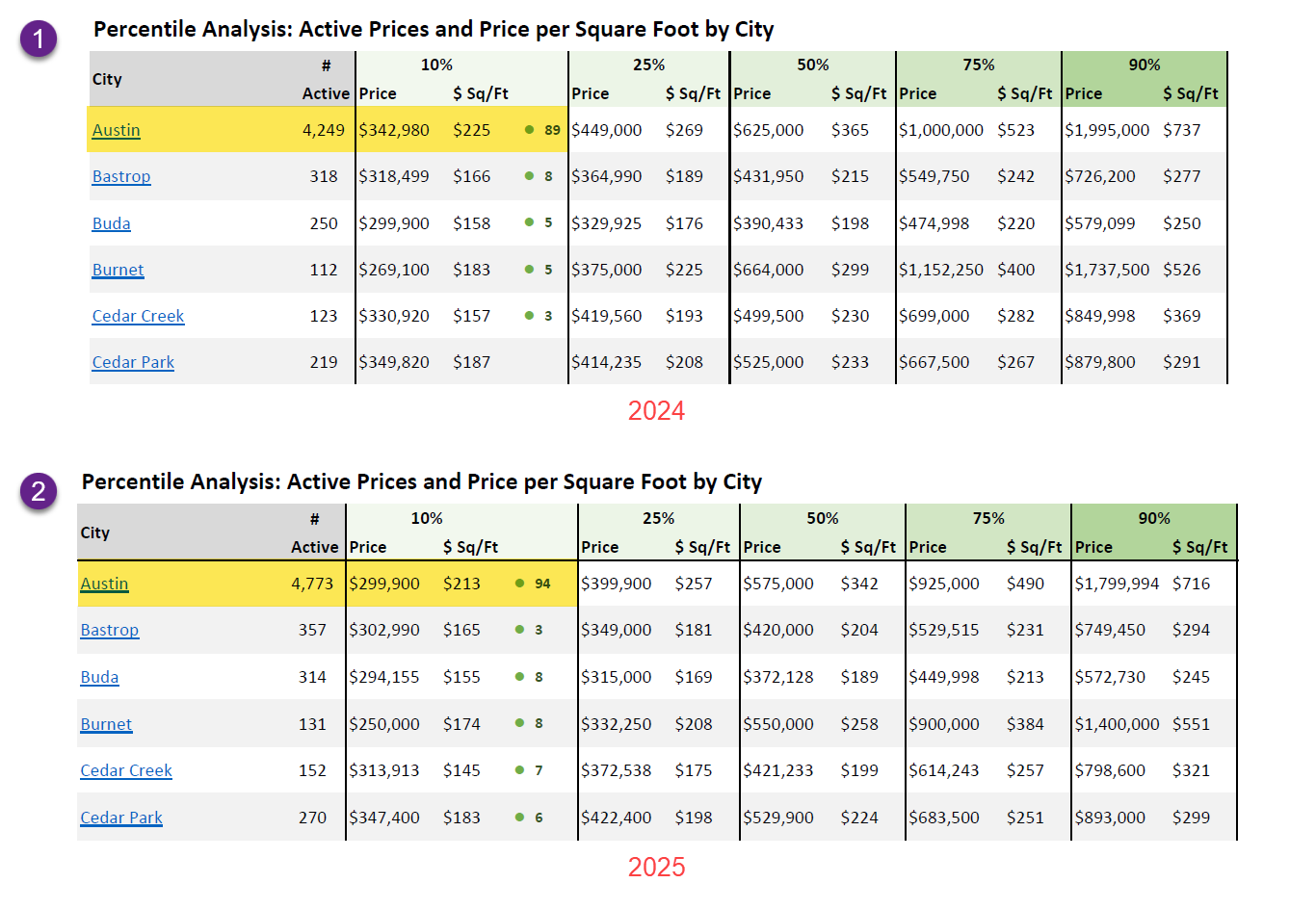Click green dot beside 94 in Austin row

coord(519,584)
